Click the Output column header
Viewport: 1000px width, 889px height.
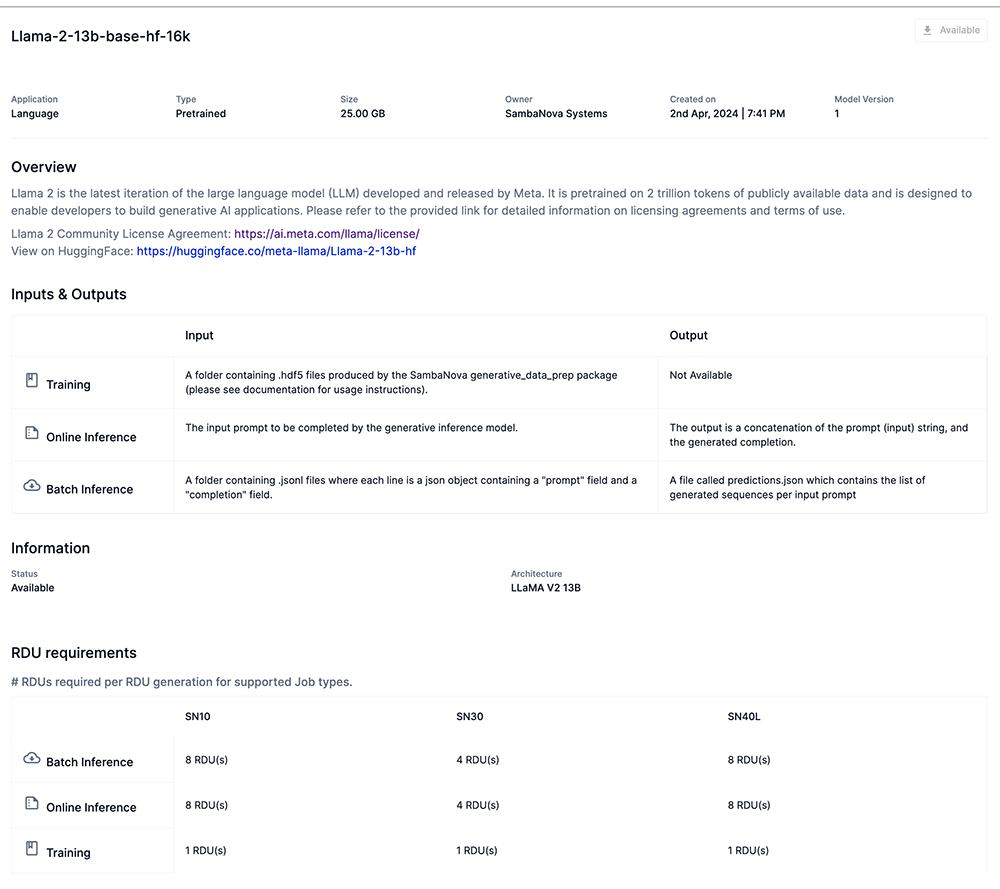point(688,336)
